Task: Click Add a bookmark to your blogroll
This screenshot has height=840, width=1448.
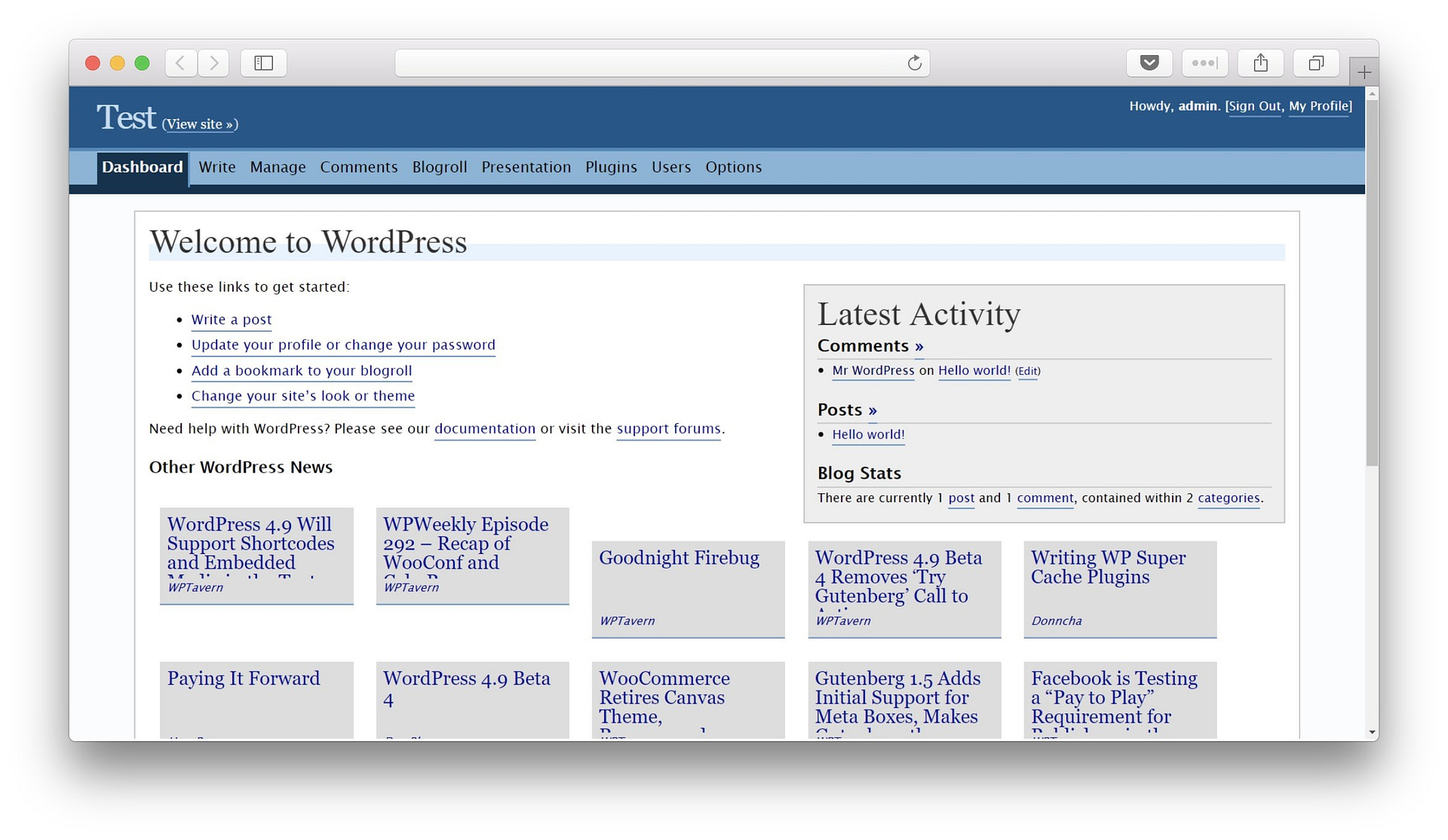Action: click(302, 371)
